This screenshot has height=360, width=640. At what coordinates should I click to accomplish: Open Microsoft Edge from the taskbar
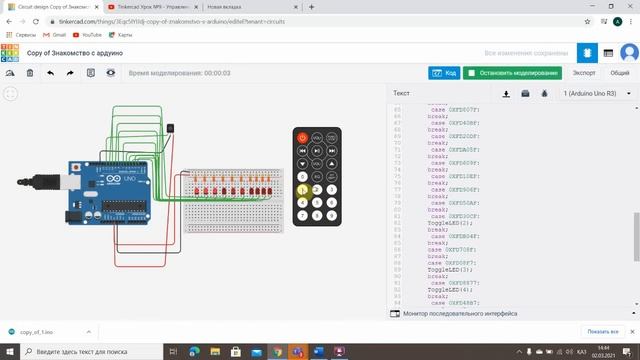click(x=194, y=351)
